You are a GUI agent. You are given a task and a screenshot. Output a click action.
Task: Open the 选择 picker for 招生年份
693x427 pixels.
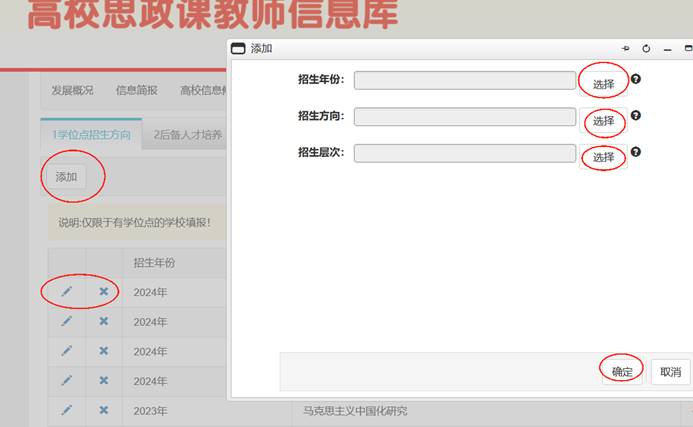(x=603, y=84)
